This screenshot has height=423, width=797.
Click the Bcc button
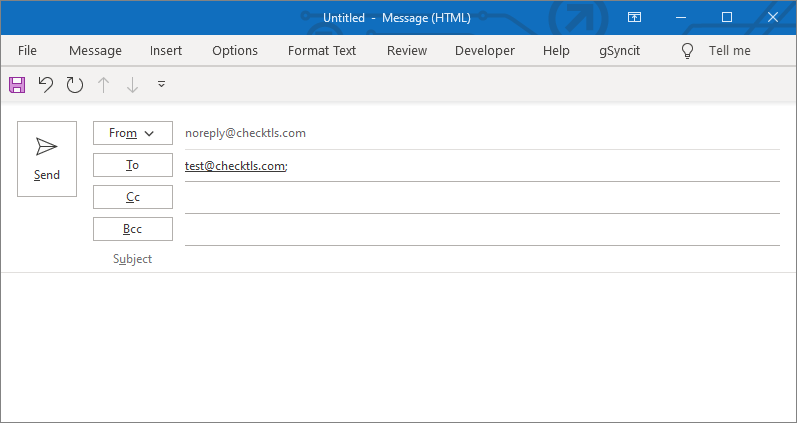[x=133, y=229]
